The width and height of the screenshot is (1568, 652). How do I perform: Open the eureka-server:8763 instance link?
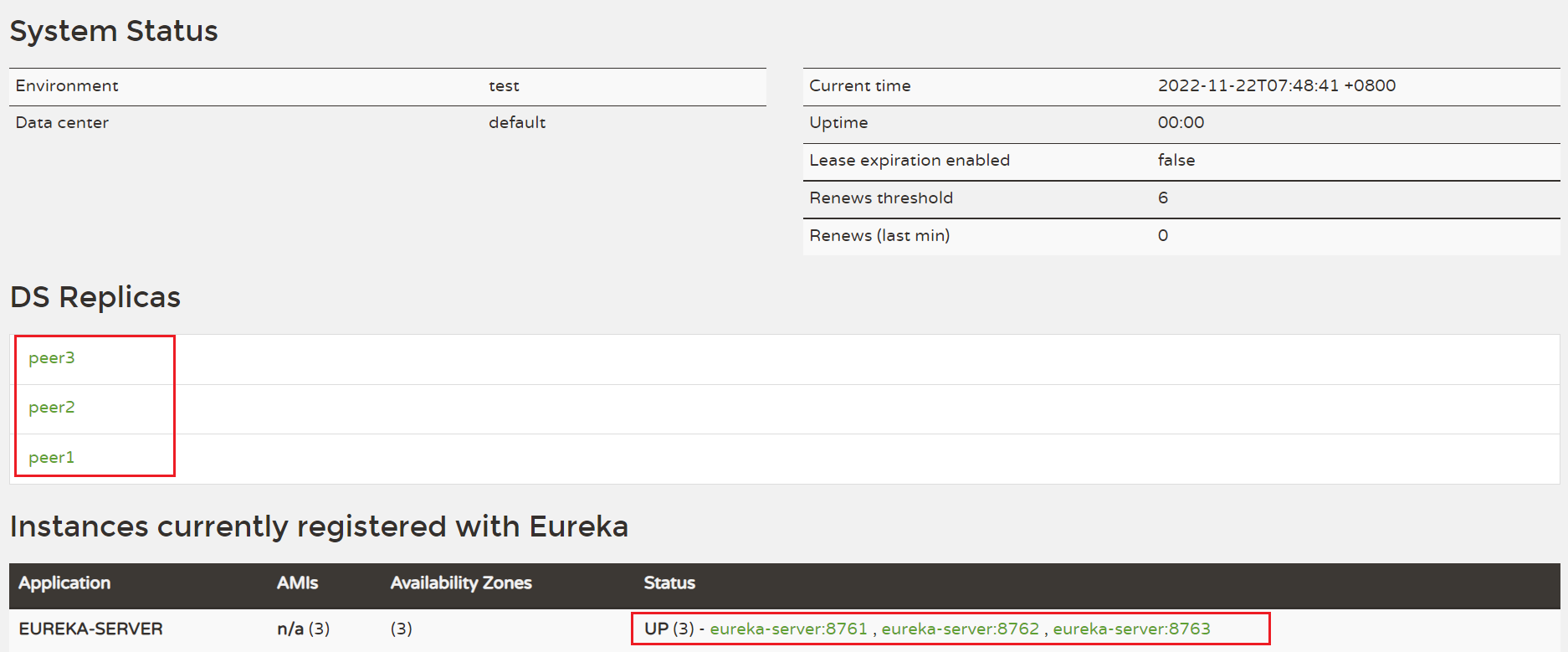pos(1131,629)
